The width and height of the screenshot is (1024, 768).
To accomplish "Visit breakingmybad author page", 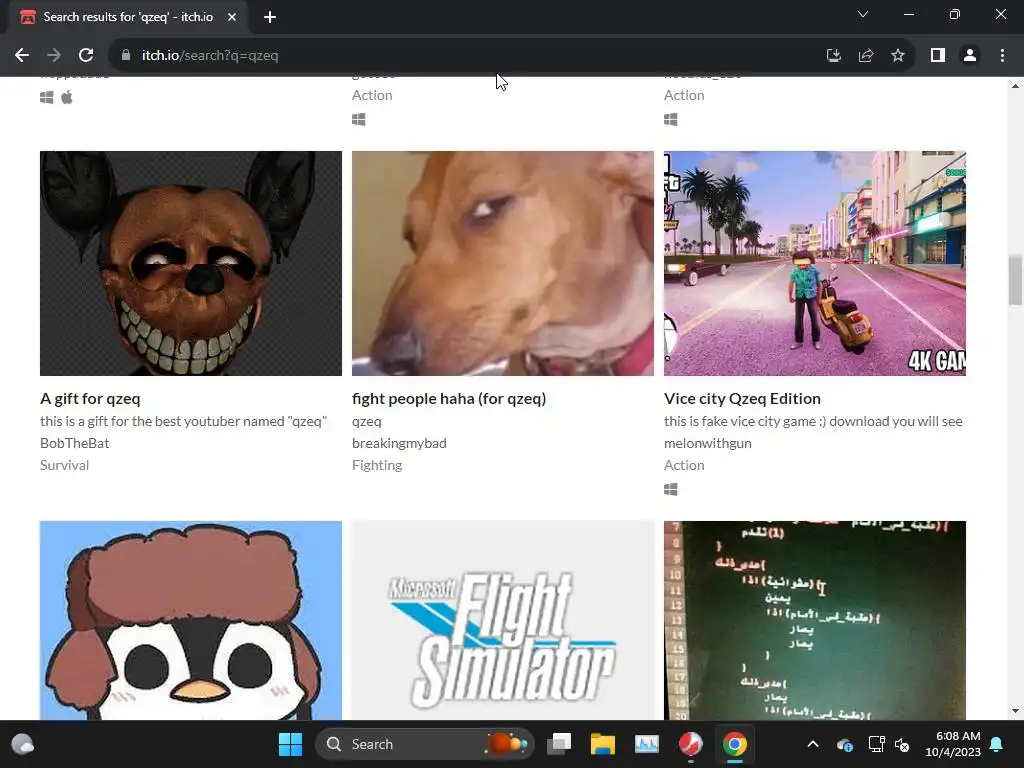I will (x=399, y=443).
